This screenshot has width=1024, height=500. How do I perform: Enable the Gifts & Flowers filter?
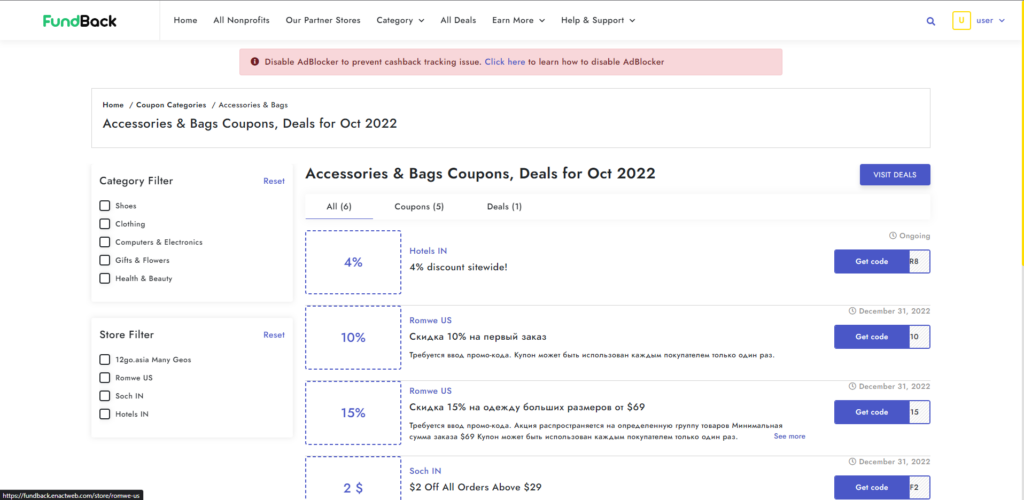click(x=104, y=260)
